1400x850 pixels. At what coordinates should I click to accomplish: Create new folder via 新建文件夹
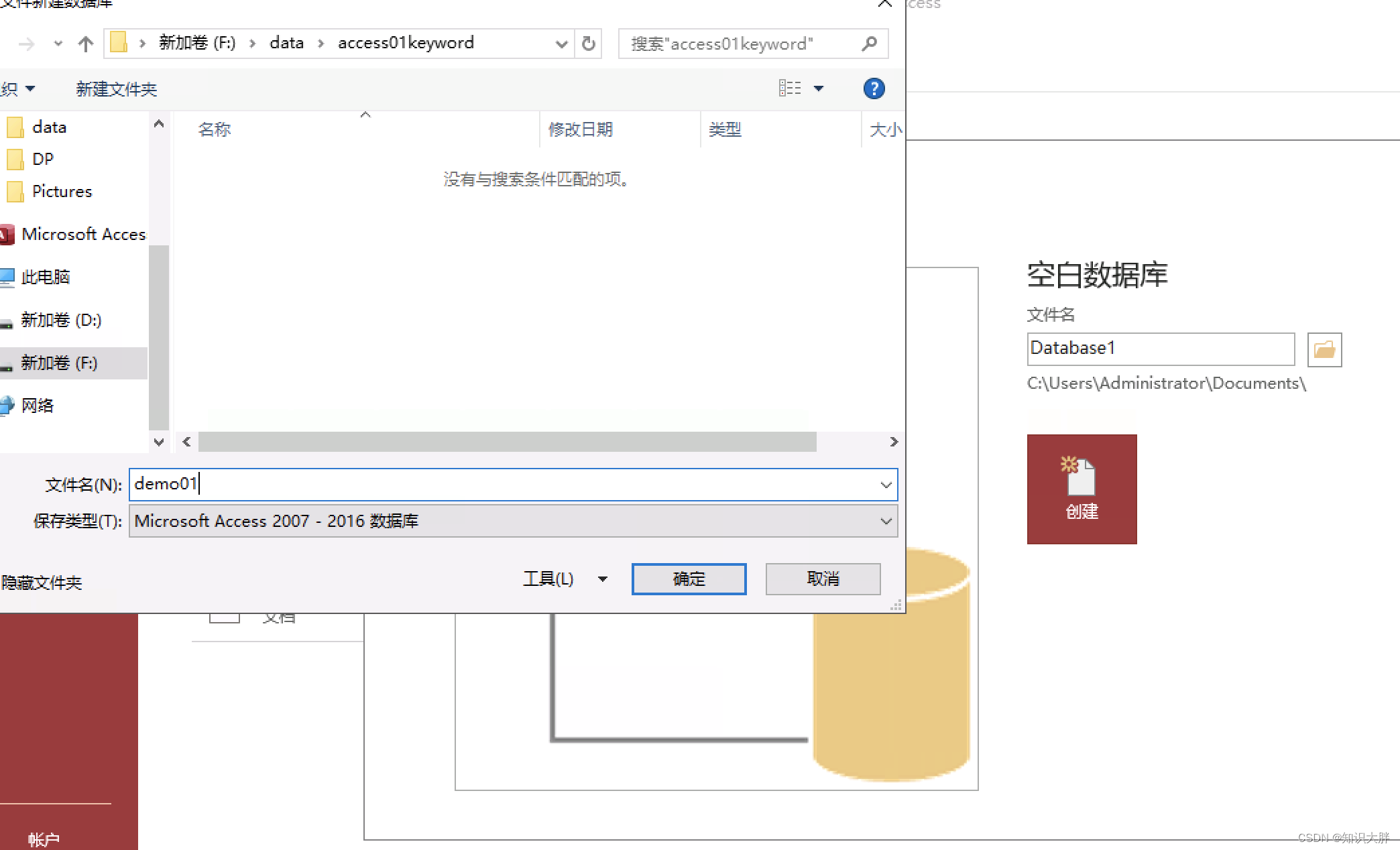[x=116, y=89]
